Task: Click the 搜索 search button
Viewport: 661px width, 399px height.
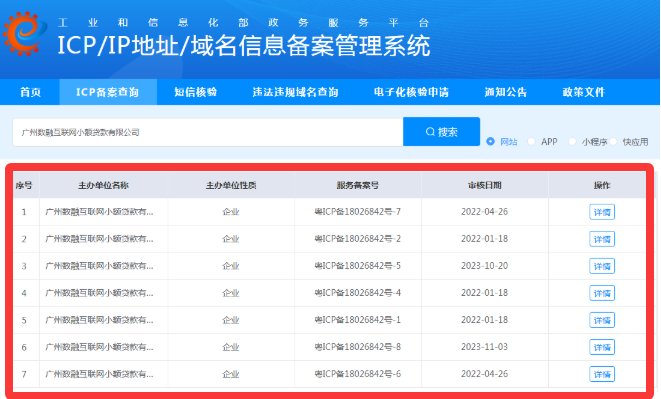Action: coord(441,132)
